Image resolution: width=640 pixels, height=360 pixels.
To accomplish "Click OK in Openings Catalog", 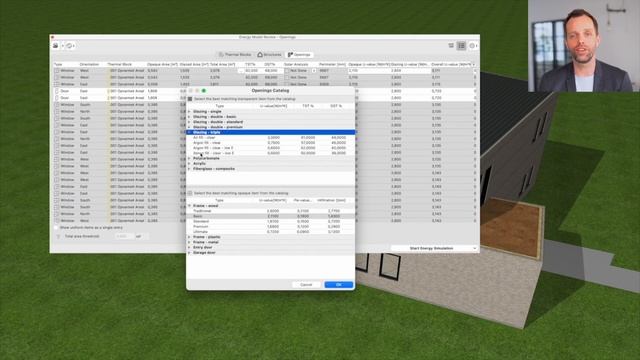I will click(339, 284).
